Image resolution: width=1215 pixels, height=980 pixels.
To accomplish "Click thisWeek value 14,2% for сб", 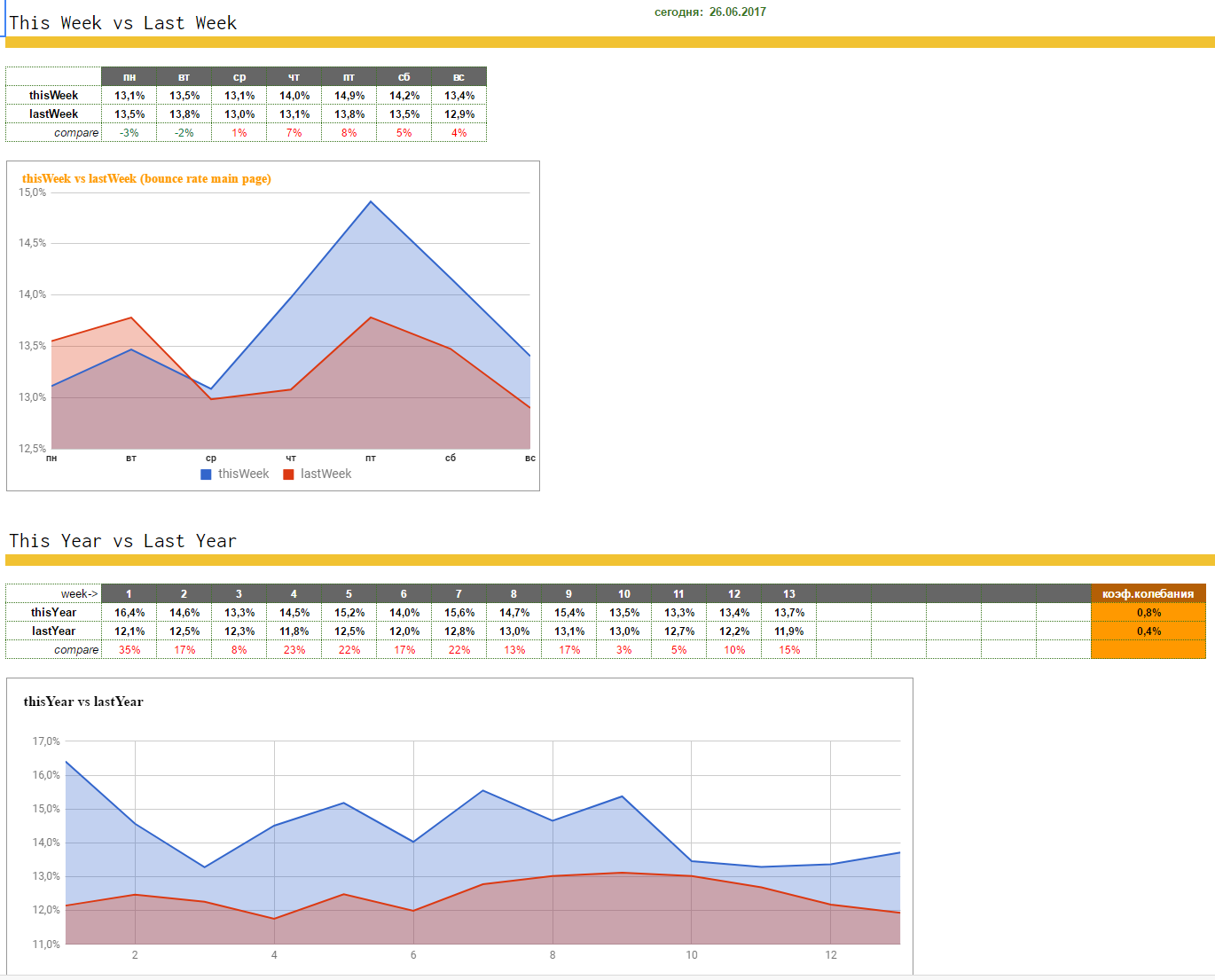I will [x=404, y=96].
